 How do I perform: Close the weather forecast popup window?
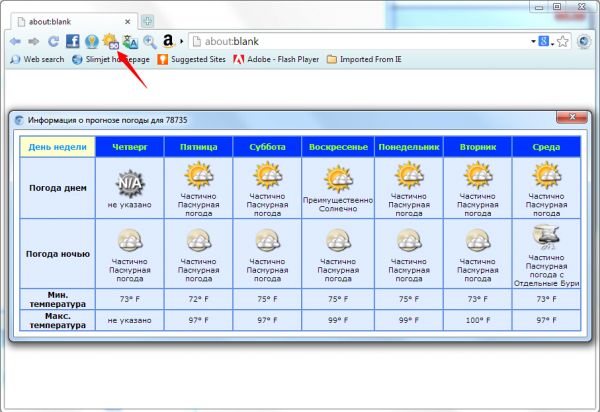570,118
